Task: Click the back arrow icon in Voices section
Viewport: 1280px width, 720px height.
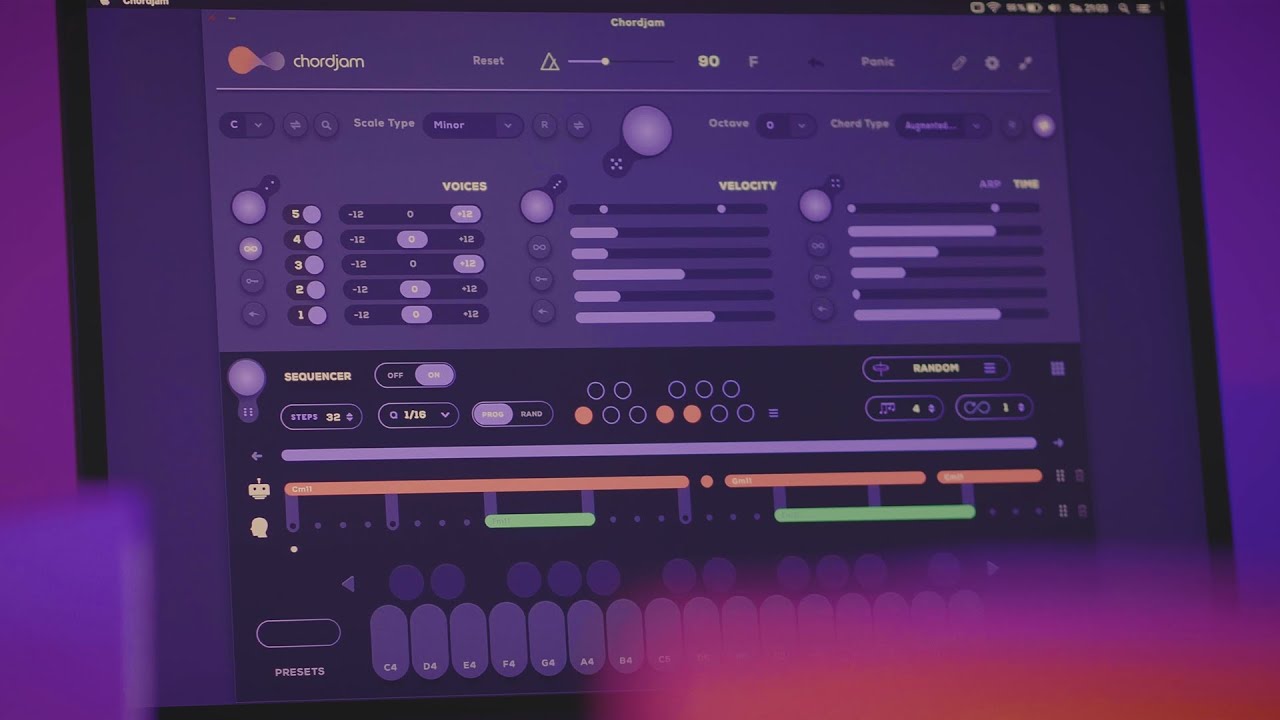Action: click(254, 315)
